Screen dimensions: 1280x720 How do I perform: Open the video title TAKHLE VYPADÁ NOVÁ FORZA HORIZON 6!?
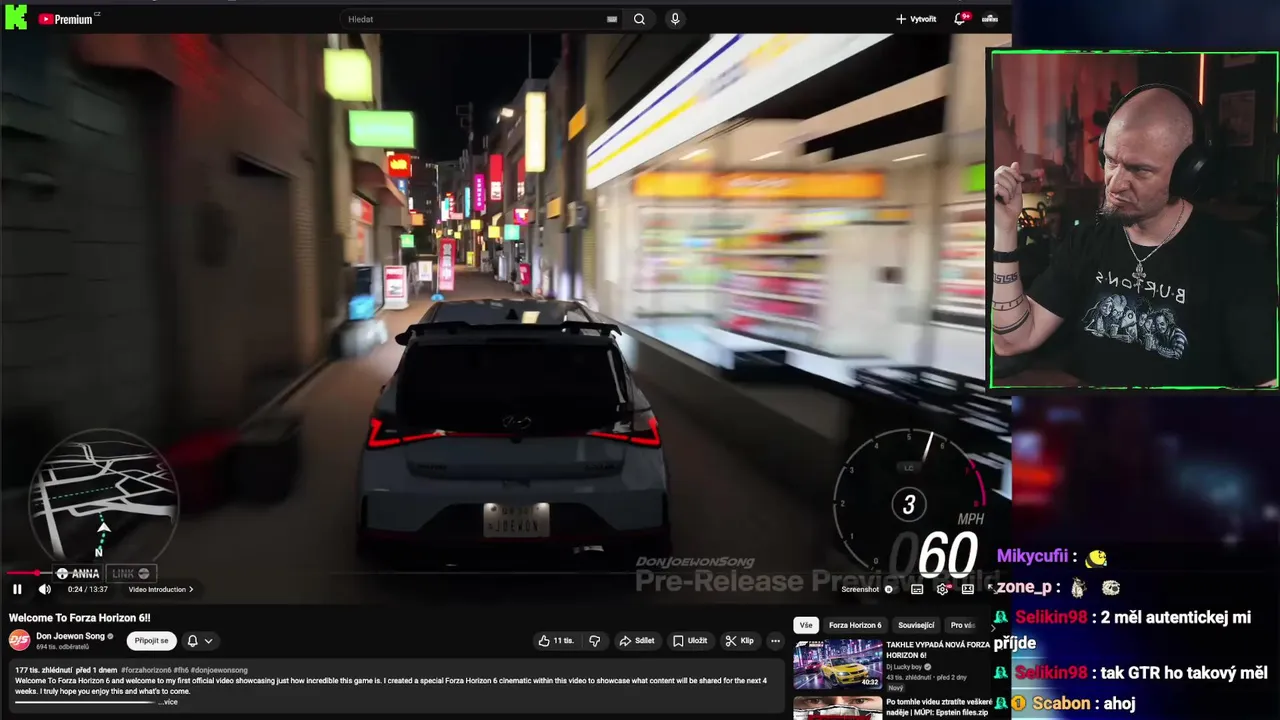[x=938, y=649]
